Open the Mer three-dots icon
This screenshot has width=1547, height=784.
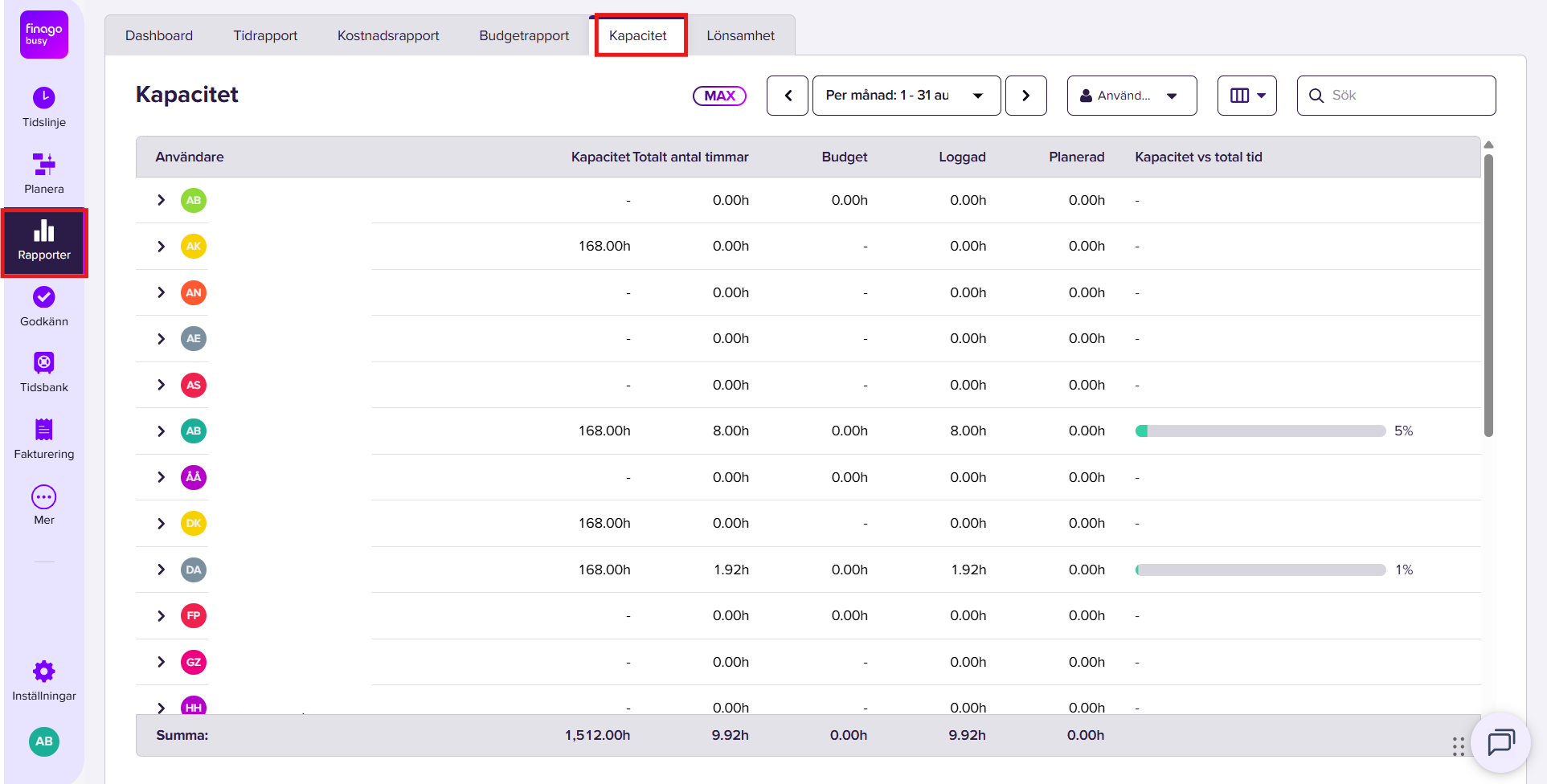click(44, 497)
